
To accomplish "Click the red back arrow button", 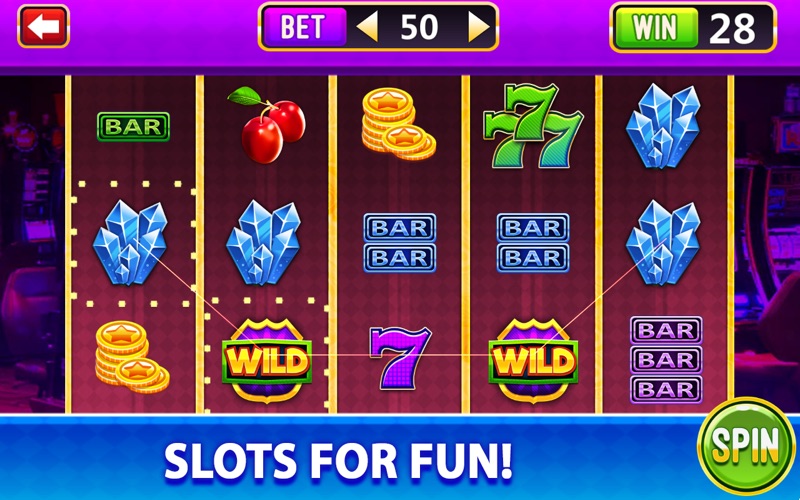I will (43, 27).
